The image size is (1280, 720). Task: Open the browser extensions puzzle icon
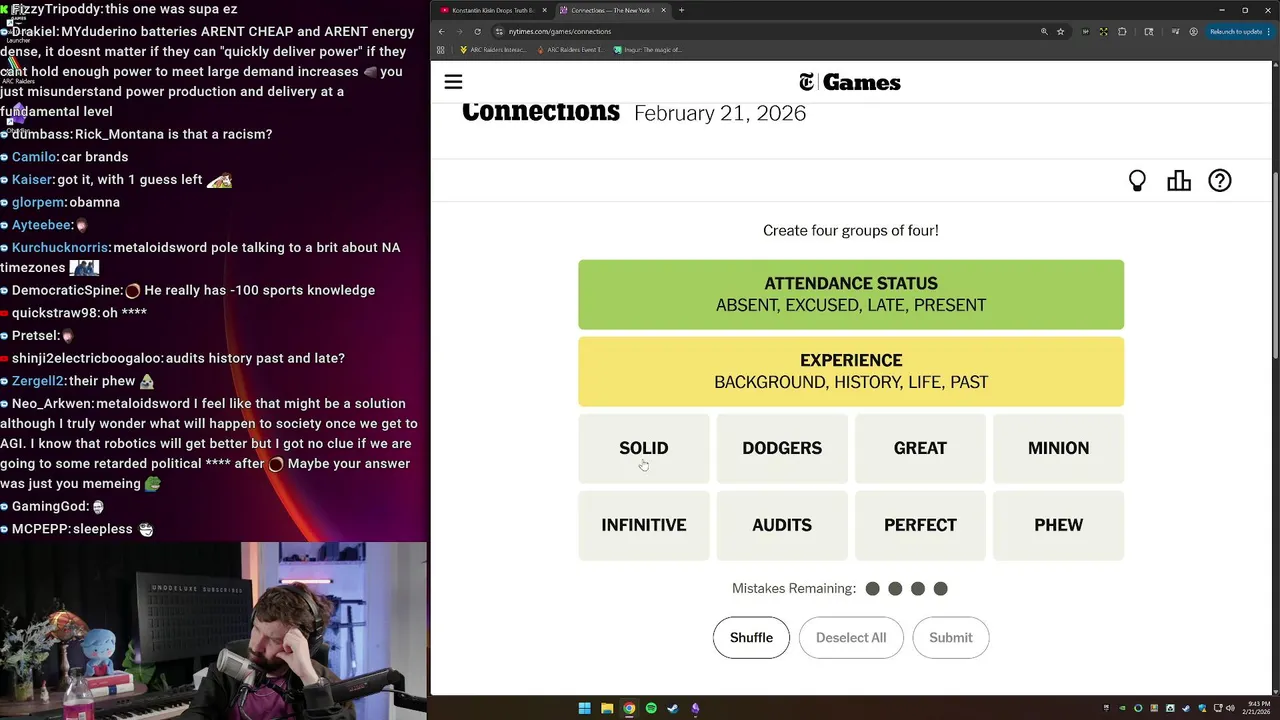(x=1122, y=31)
